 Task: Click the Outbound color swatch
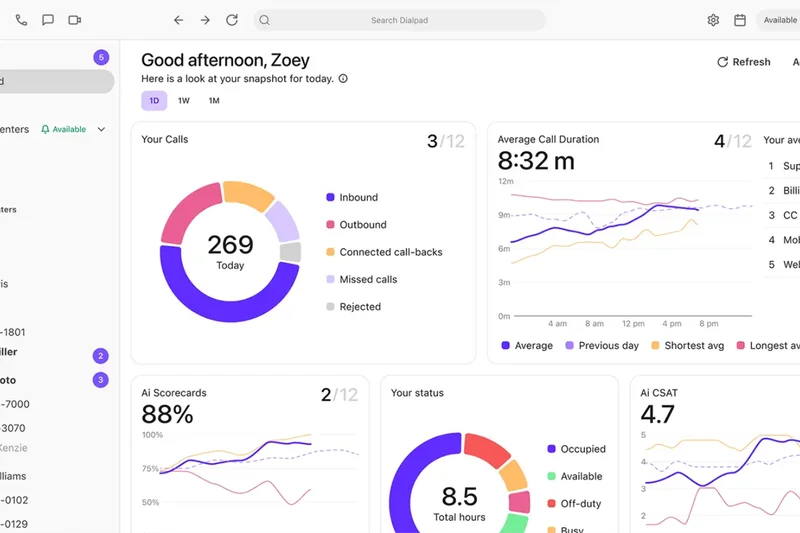coord(330,225)
